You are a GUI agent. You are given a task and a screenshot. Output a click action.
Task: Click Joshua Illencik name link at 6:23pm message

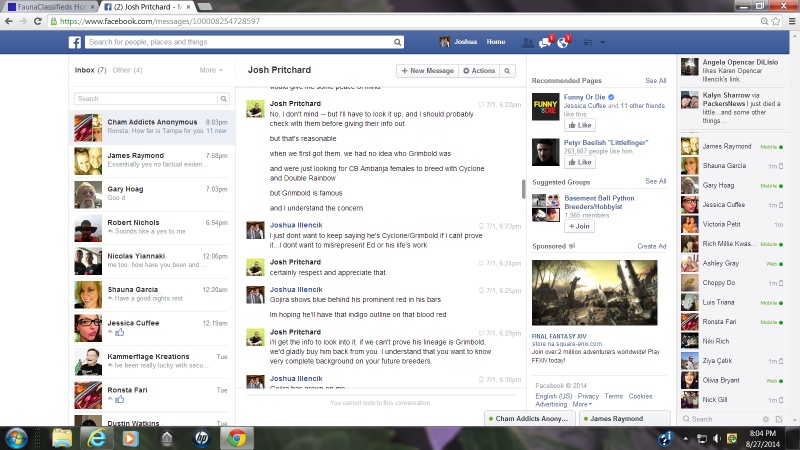[x=296, y=225]
